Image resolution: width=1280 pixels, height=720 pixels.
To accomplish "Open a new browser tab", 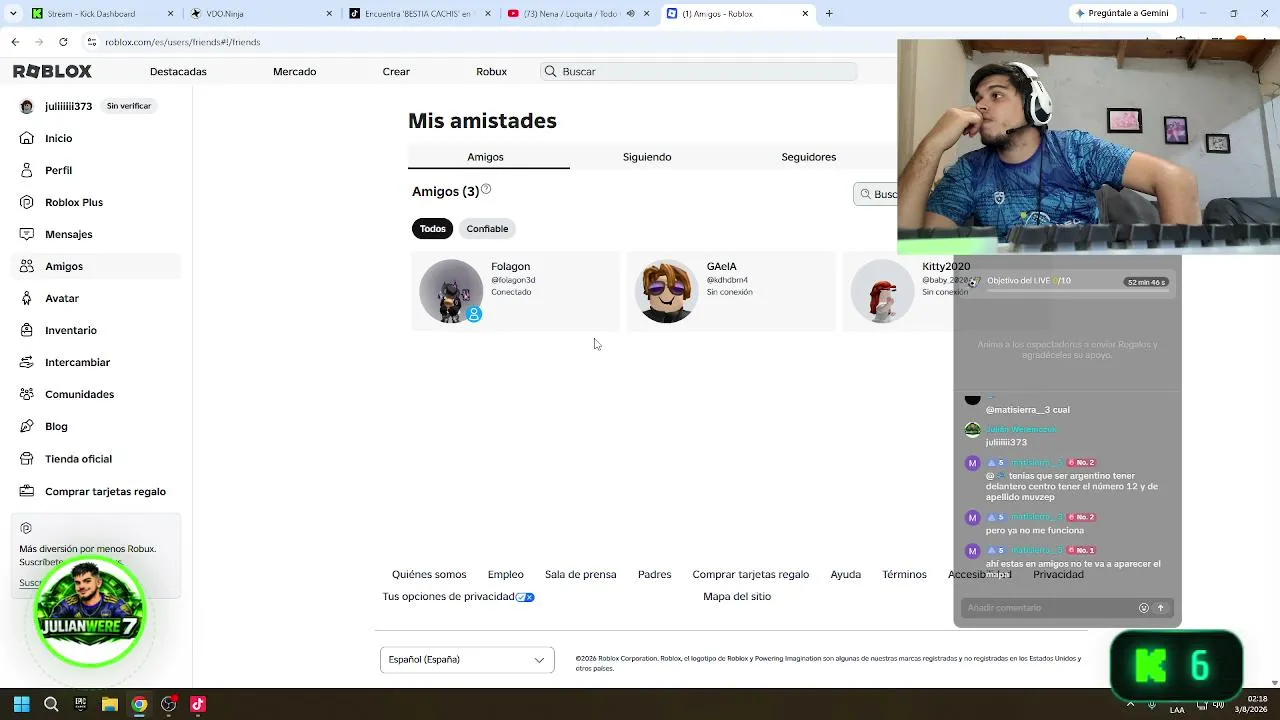I will tap(829, 14).
